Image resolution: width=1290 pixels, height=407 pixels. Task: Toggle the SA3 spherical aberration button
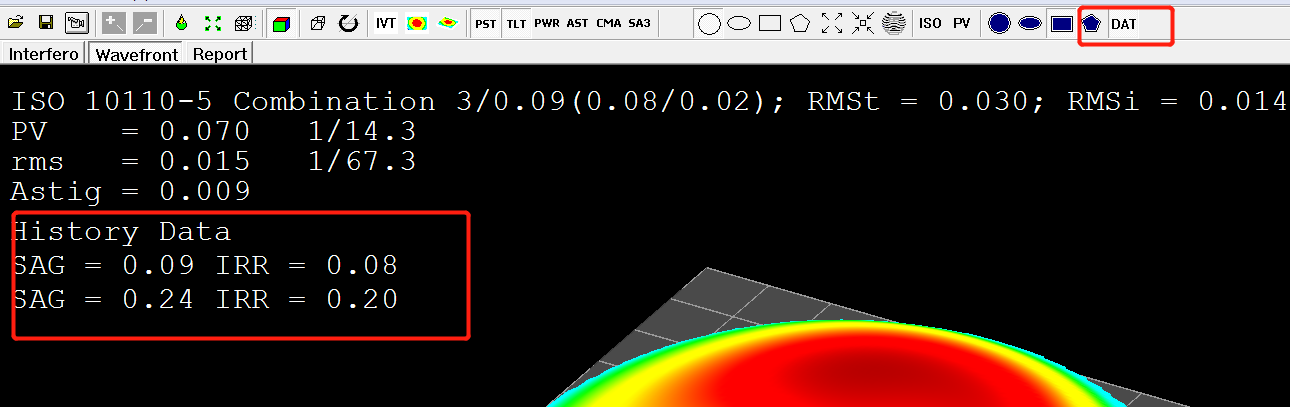pyautogui.click(x=639, y=23)
